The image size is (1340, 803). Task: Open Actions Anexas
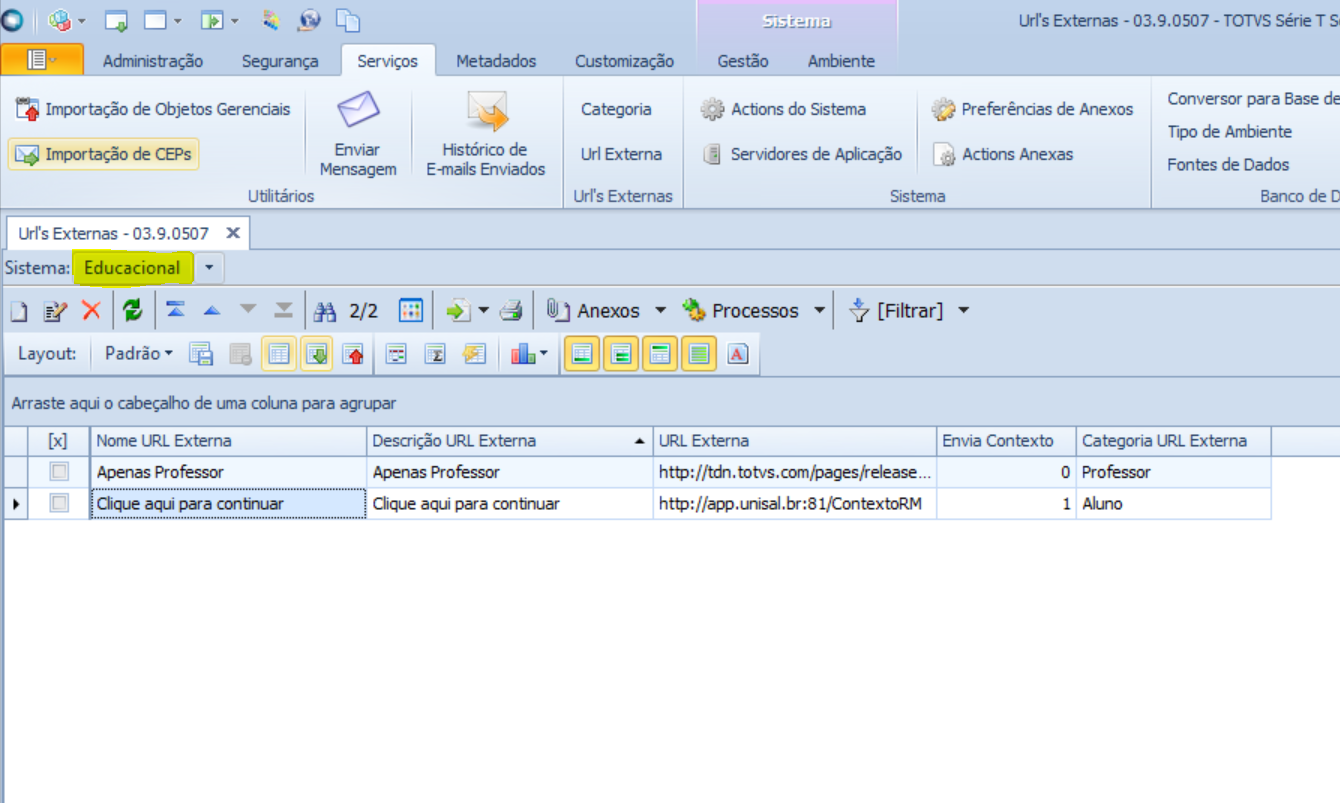(1003, 154)
